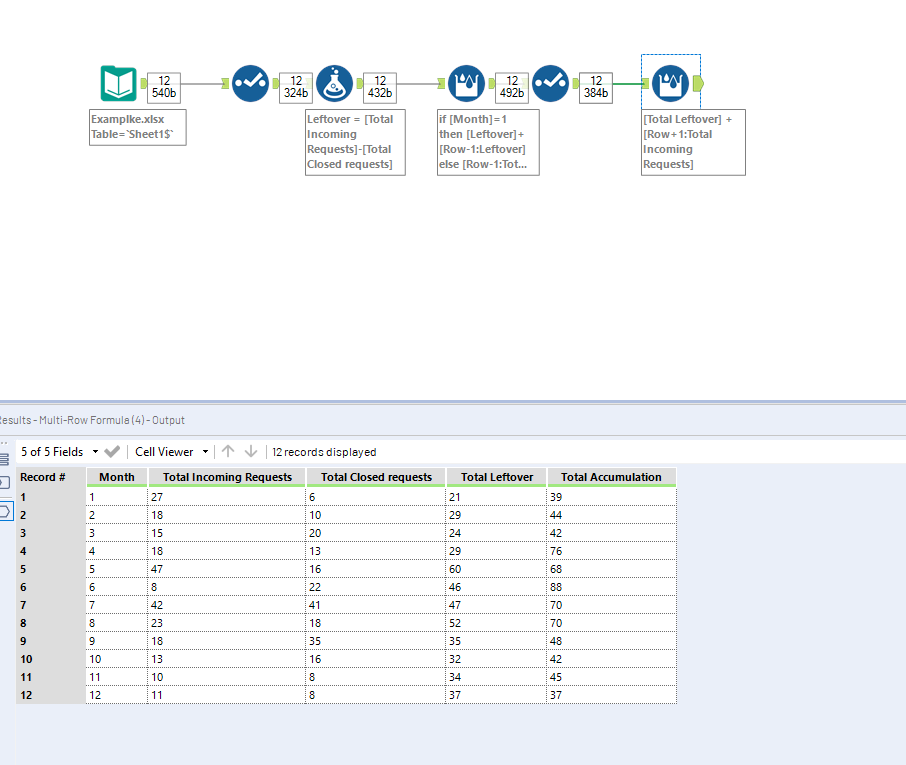906x765 pixels.
Task: Click the checkmark apply icon in results toolbar
Action: (112, 452)
